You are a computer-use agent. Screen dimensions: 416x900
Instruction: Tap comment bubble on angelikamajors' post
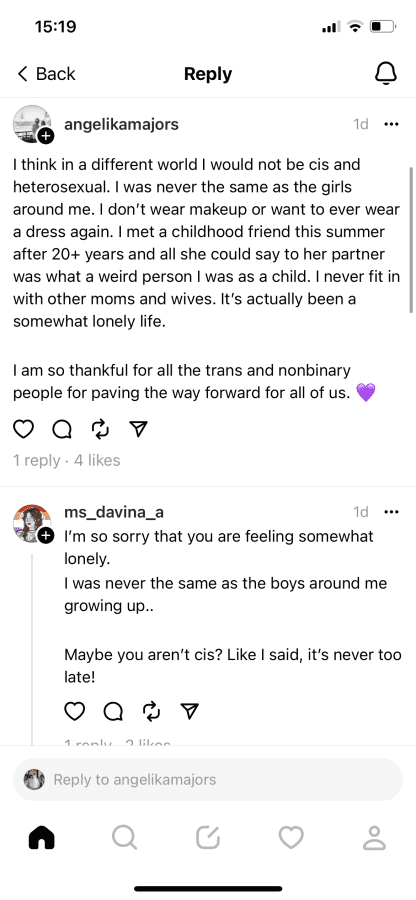click(61, 429)
